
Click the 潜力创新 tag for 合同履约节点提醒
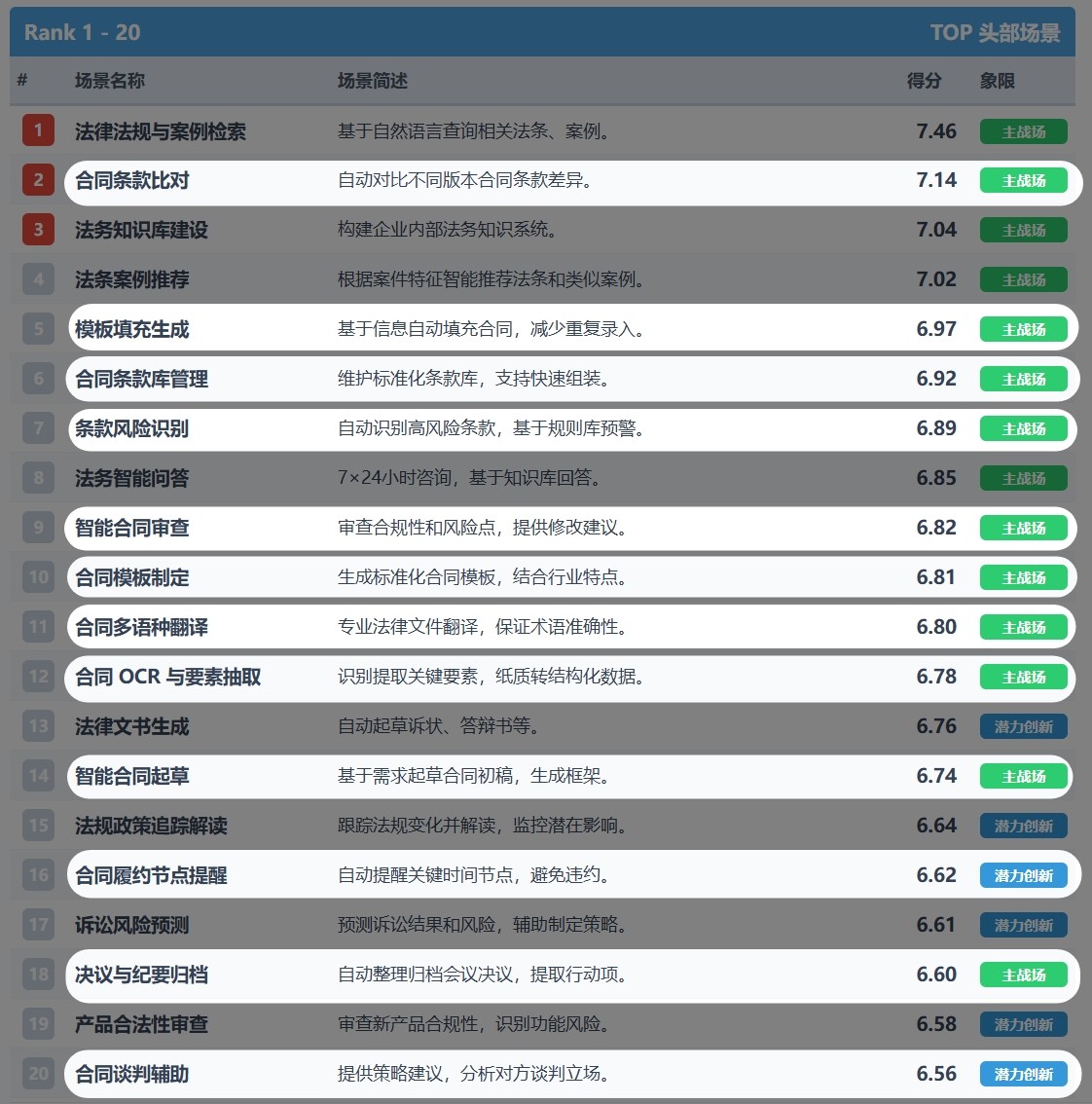1024,876
